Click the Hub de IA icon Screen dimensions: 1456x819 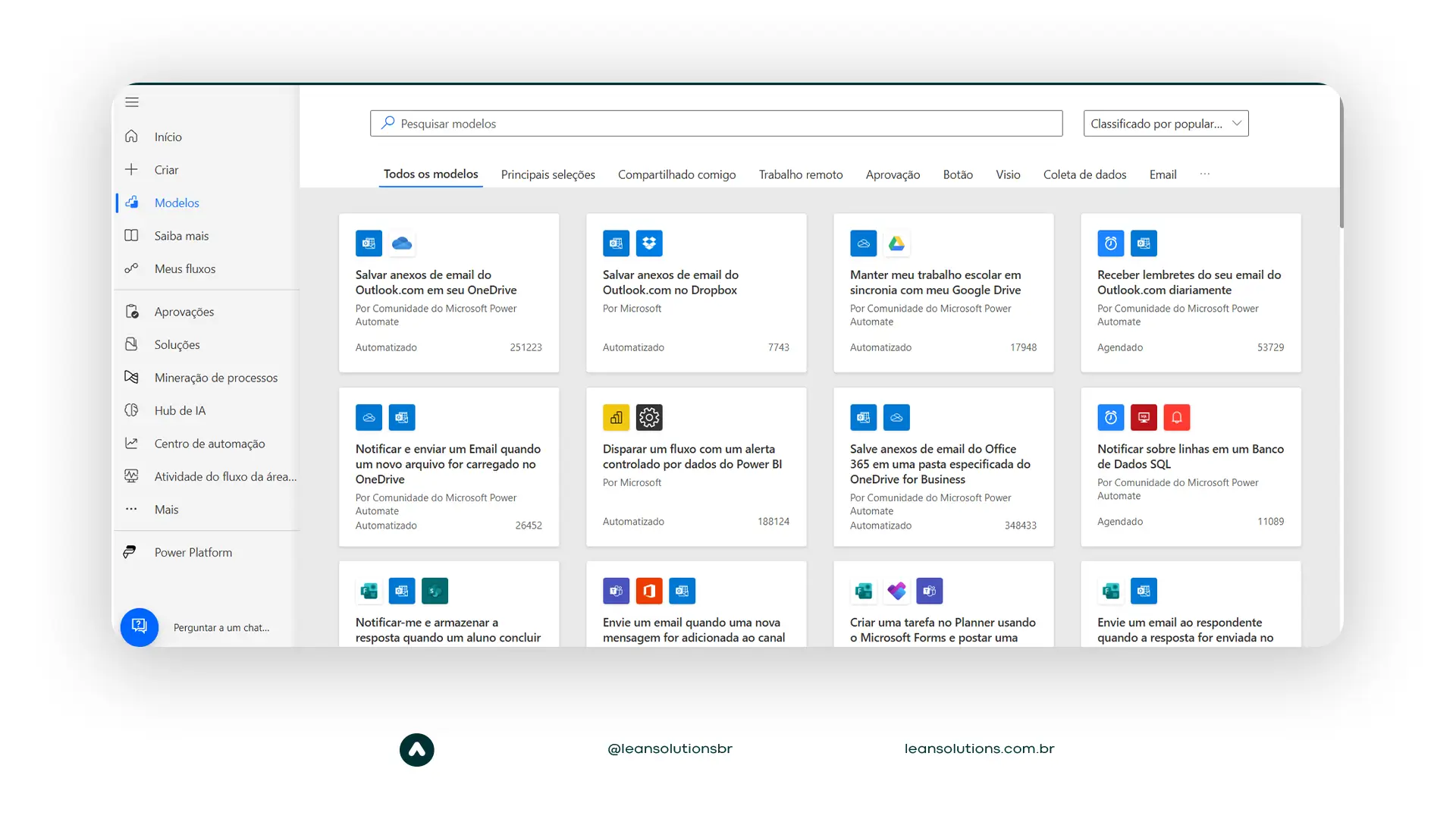[x=131, y=410]
